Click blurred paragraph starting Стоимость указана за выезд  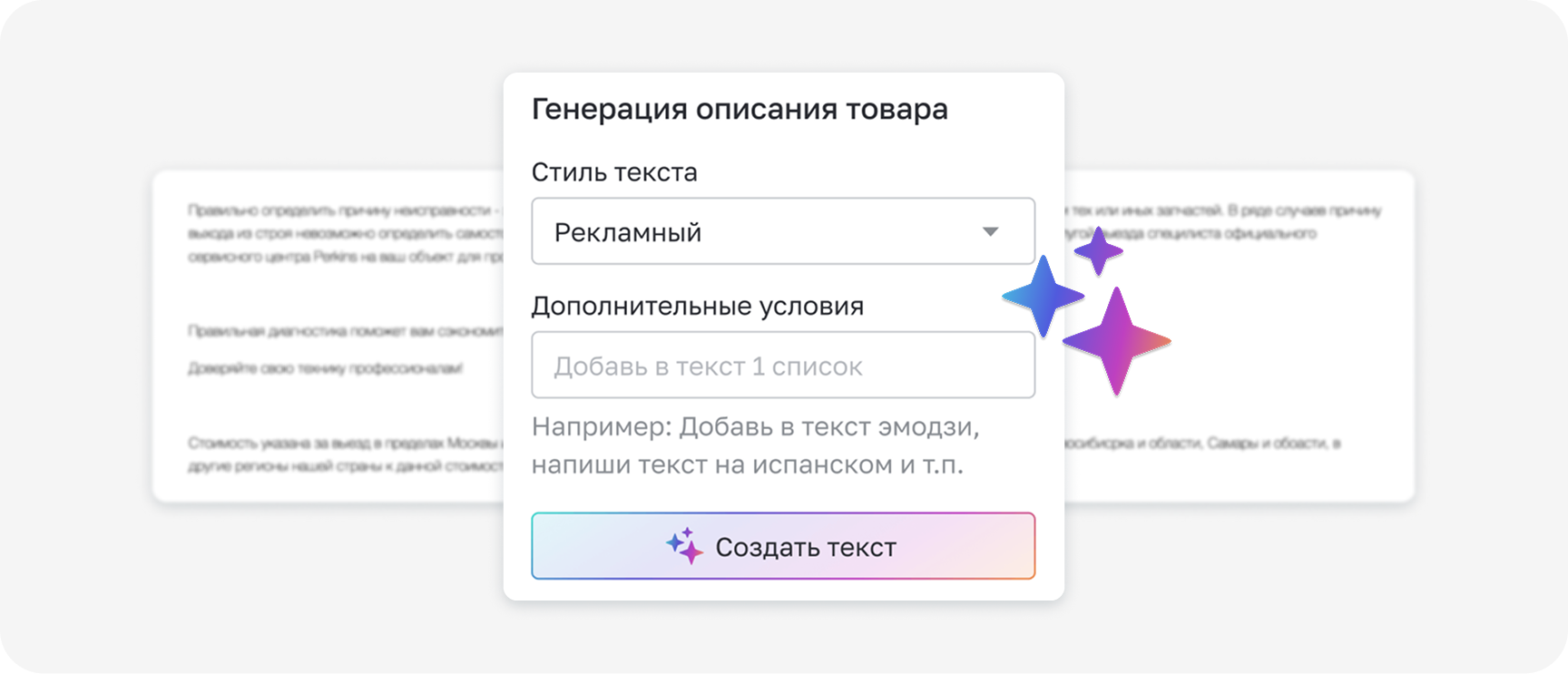coord(346,454)
